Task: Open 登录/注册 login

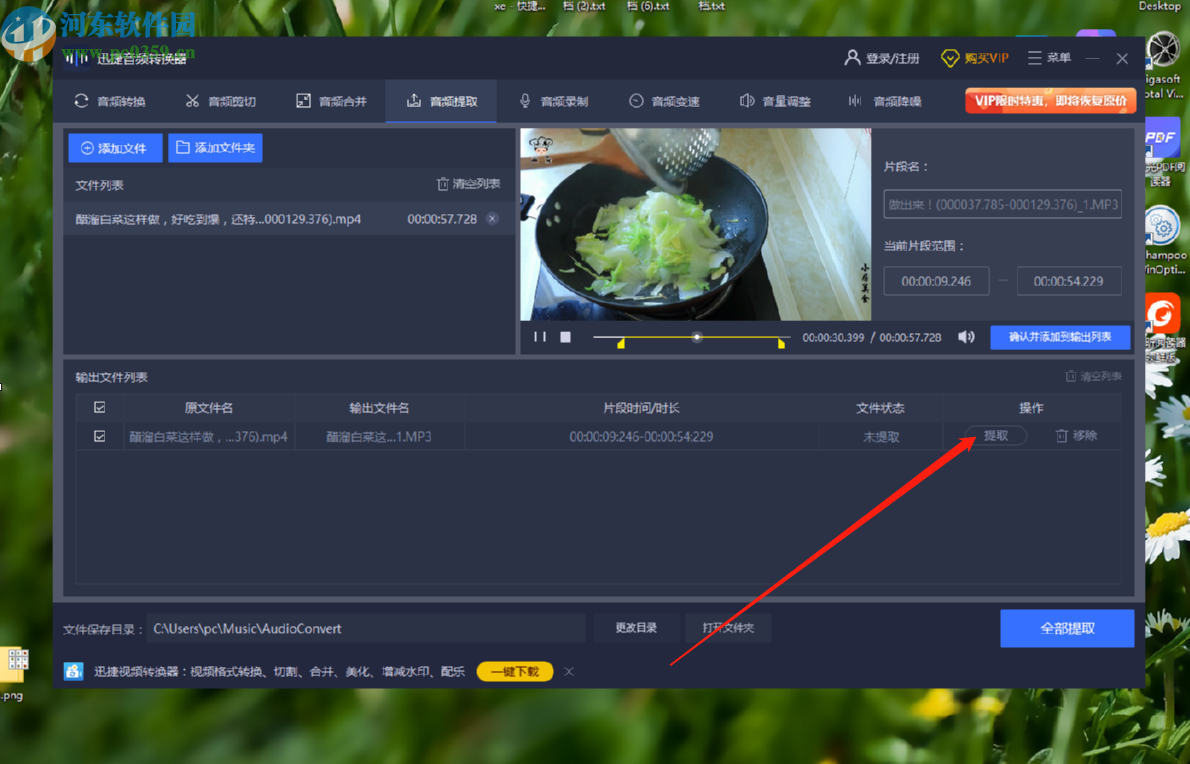Action: coord(882,58)
